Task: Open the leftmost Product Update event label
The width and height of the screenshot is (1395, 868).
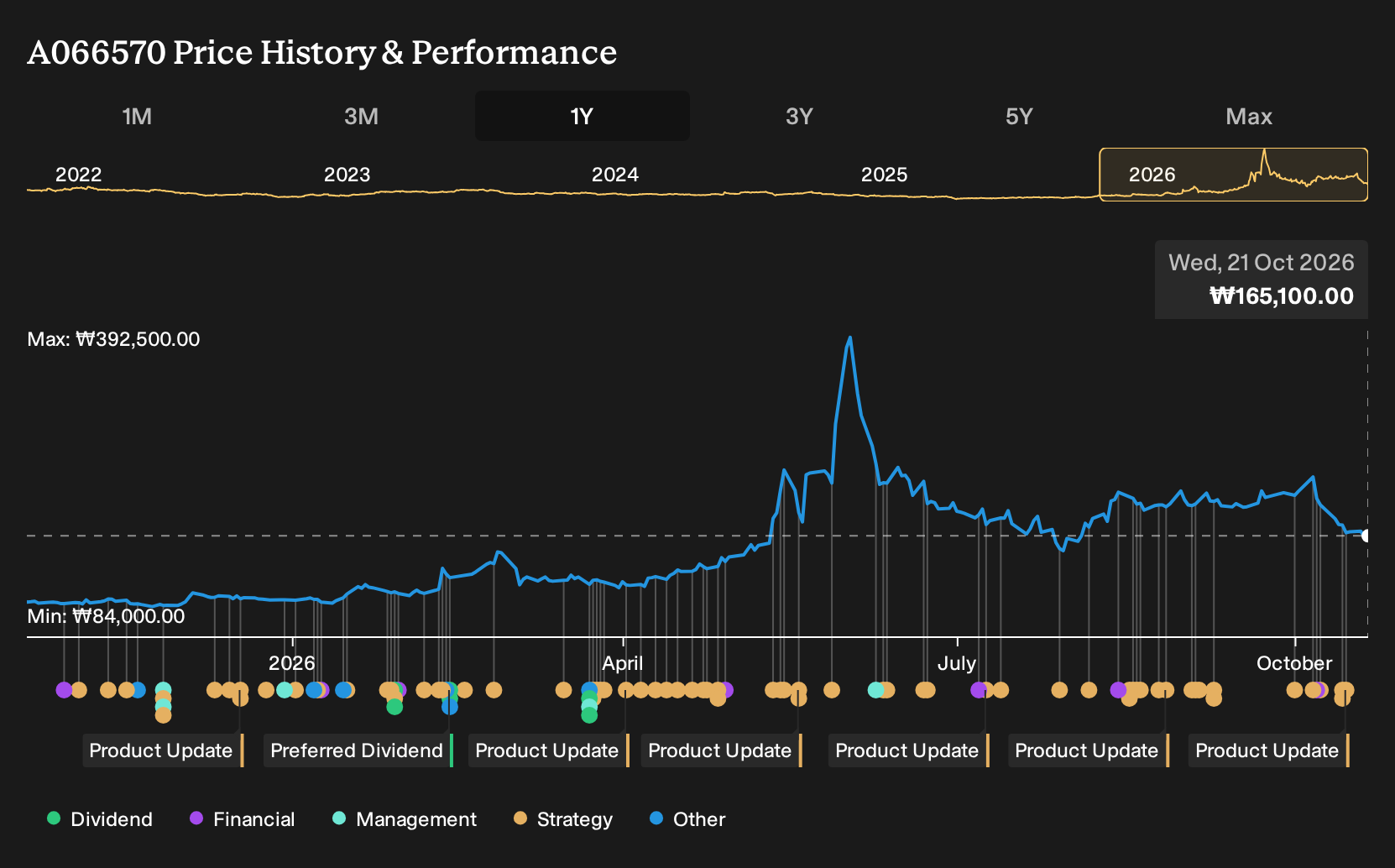Action: pos(163,750)
